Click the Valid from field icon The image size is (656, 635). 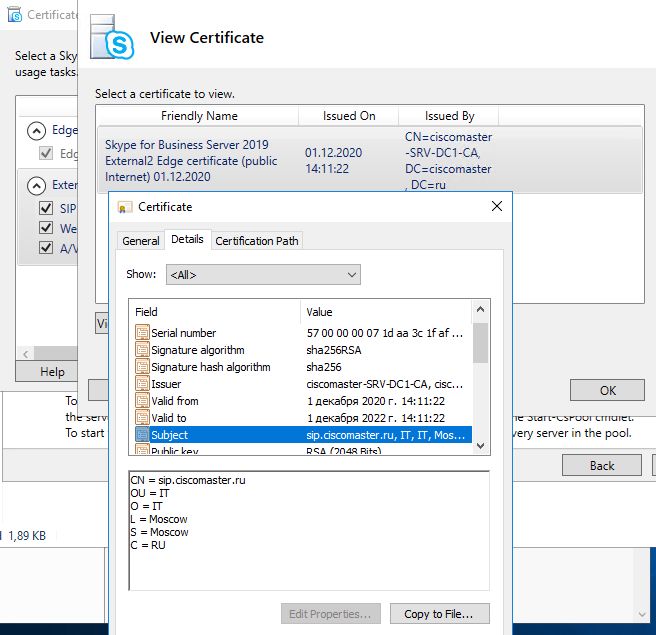click(142, 401)
